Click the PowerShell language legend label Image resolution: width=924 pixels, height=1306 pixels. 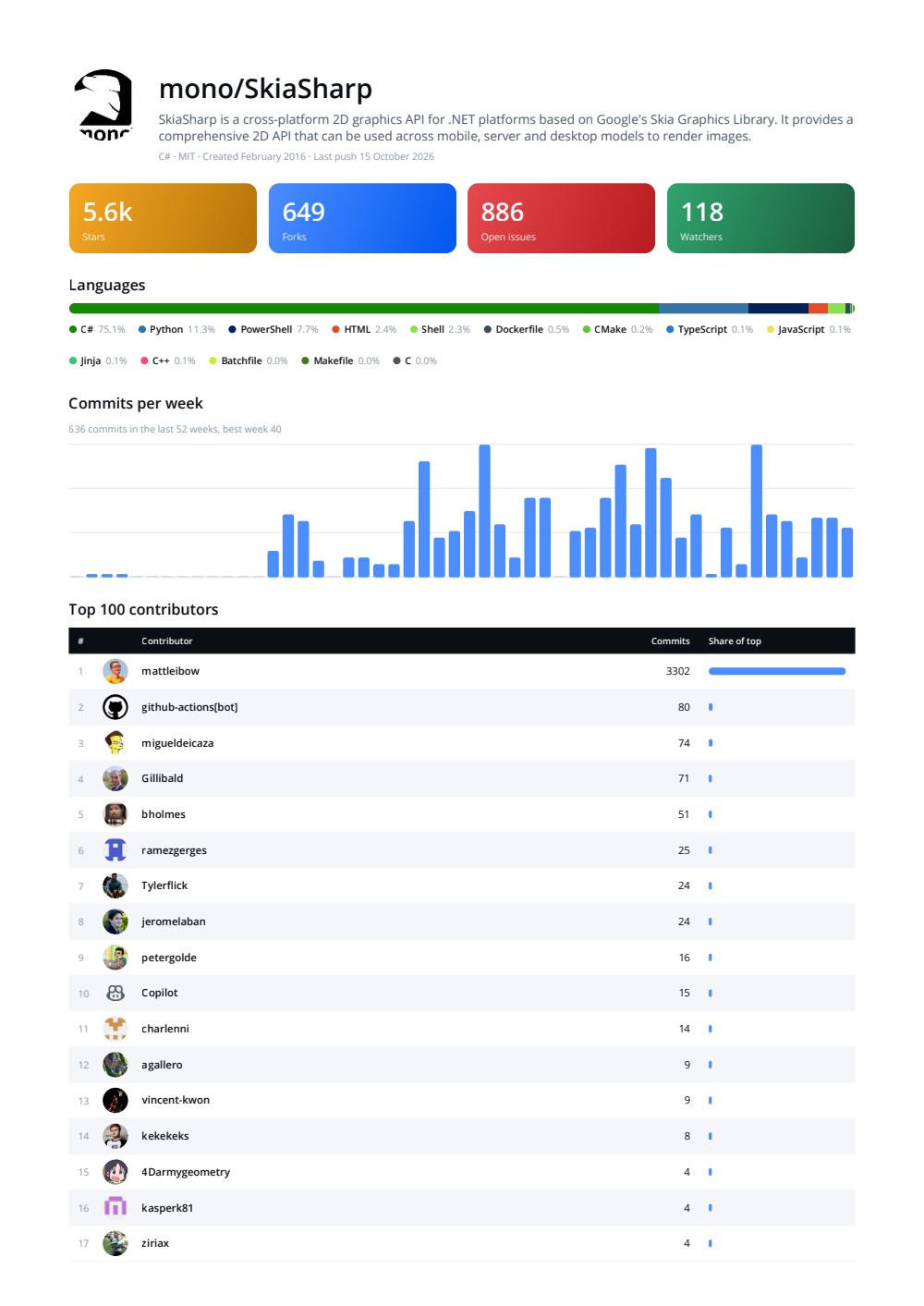click(266, 329)
